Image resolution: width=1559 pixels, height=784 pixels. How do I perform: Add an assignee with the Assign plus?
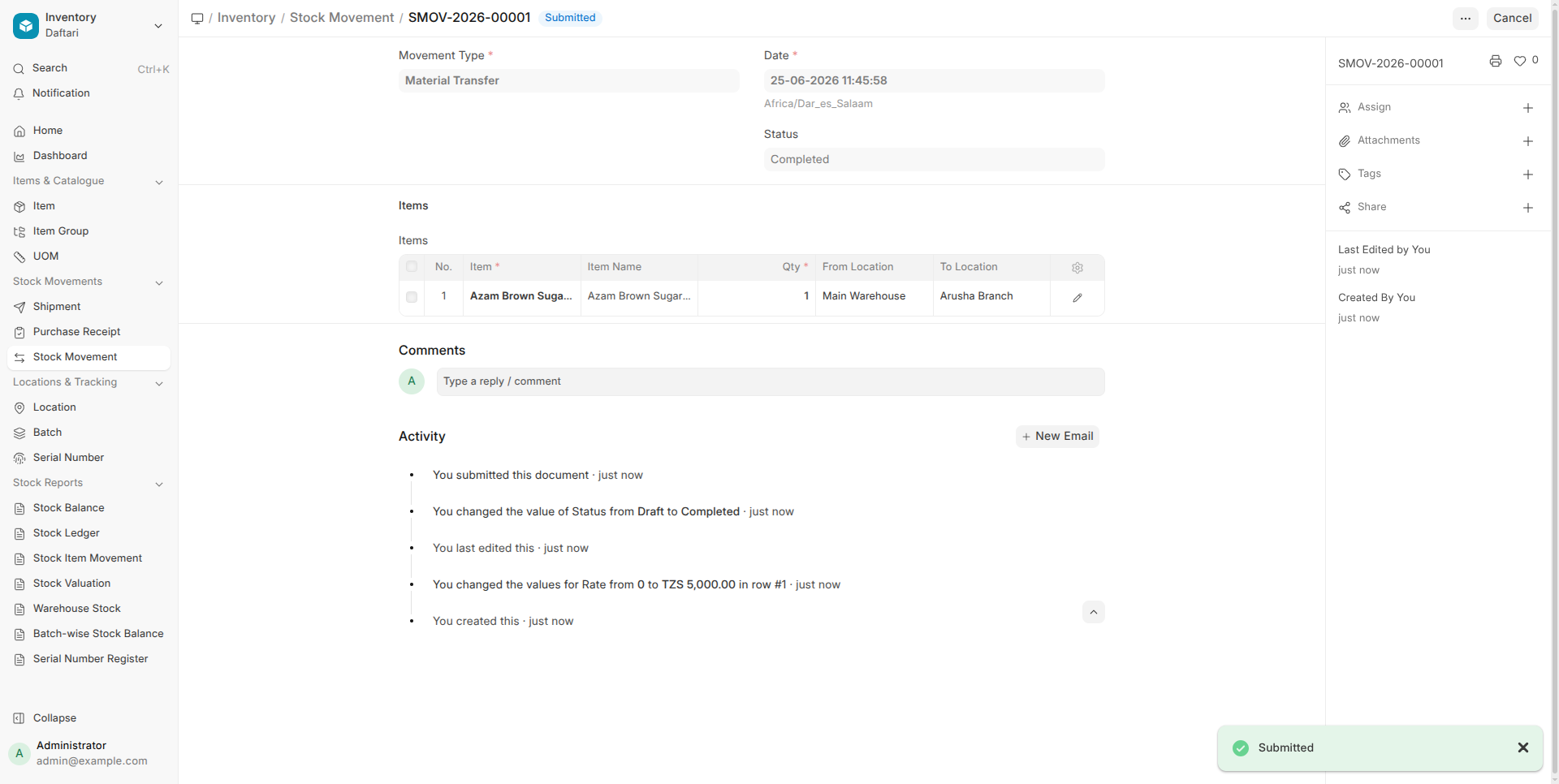pyautogui.click(x=1527, y=108)
